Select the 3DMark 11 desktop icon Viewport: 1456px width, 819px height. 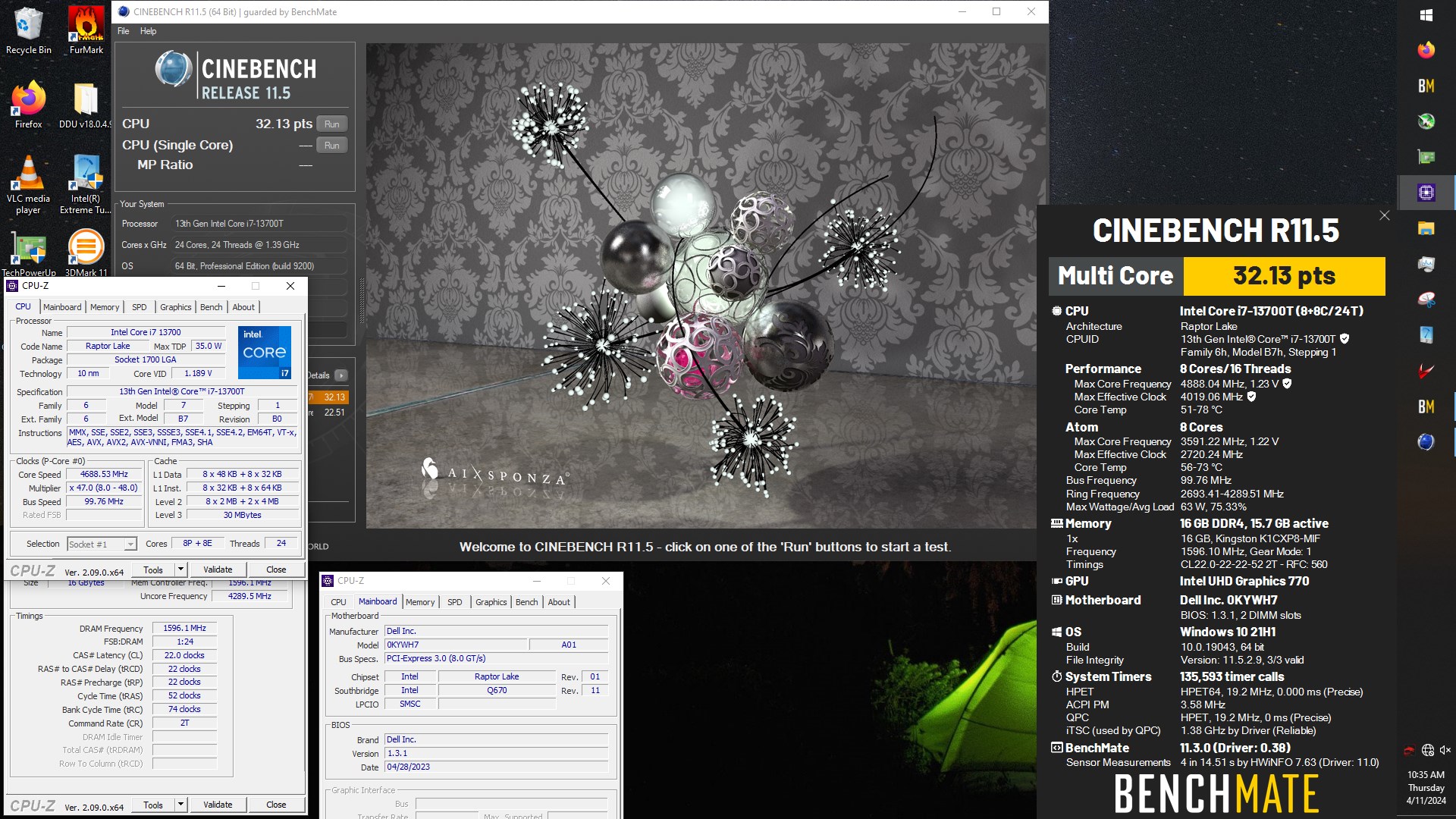[86, 254]
